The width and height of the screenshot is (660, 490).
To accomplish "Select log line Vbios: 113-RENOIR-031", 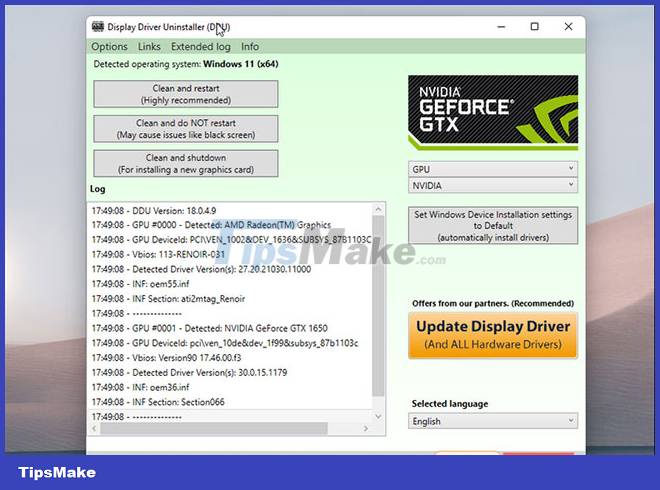I will tap(158, 254).
